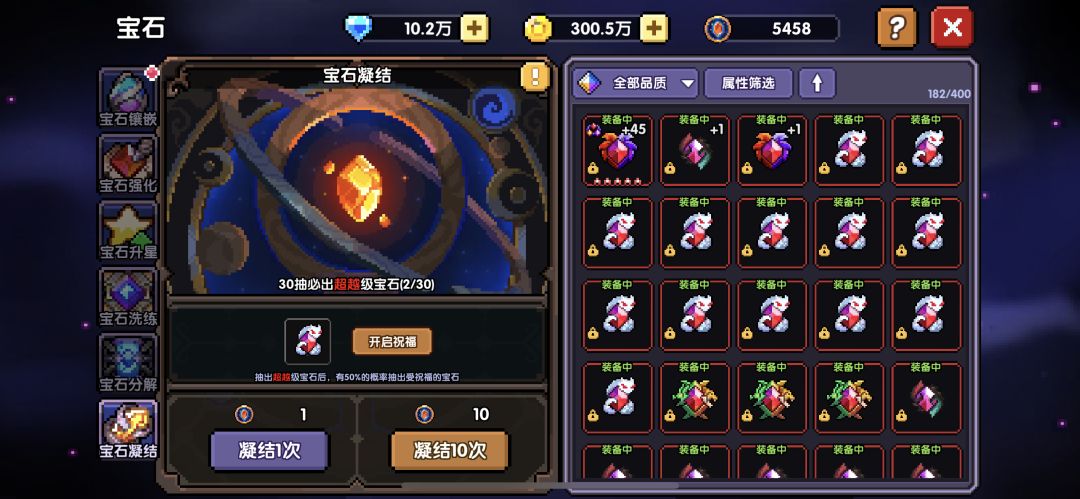Open the 属性筛选 attribute filter
1080x499 pixels.
(748, 83)
